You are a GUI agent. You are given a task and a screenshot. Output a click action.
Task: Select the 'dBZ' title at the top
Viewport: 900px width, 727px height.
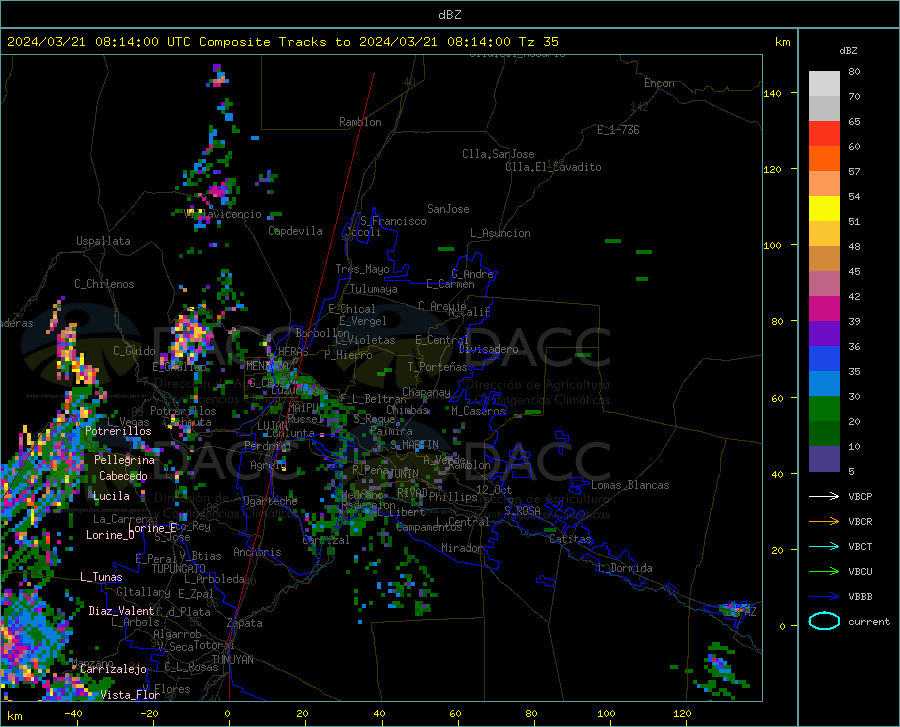tap(449, 15)
